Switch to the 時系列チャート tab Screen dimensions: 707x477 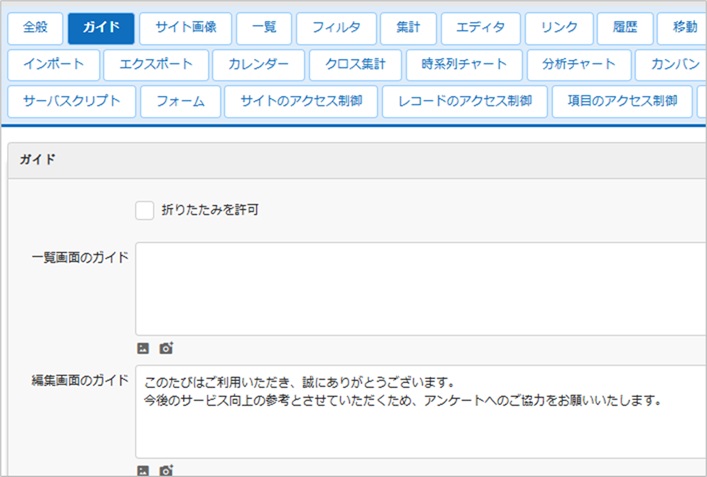[x=464, y=65]
